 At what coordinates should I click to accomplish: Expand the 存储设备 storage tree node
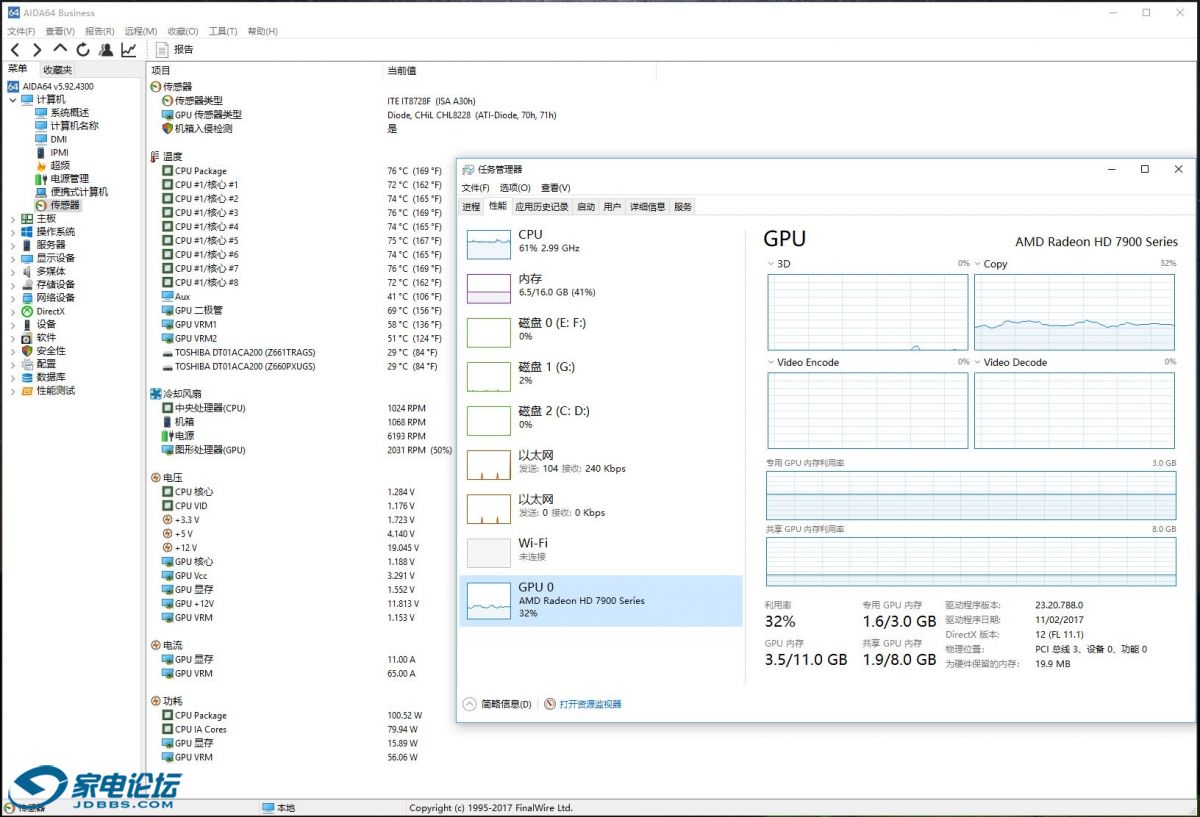click(12, 285)
